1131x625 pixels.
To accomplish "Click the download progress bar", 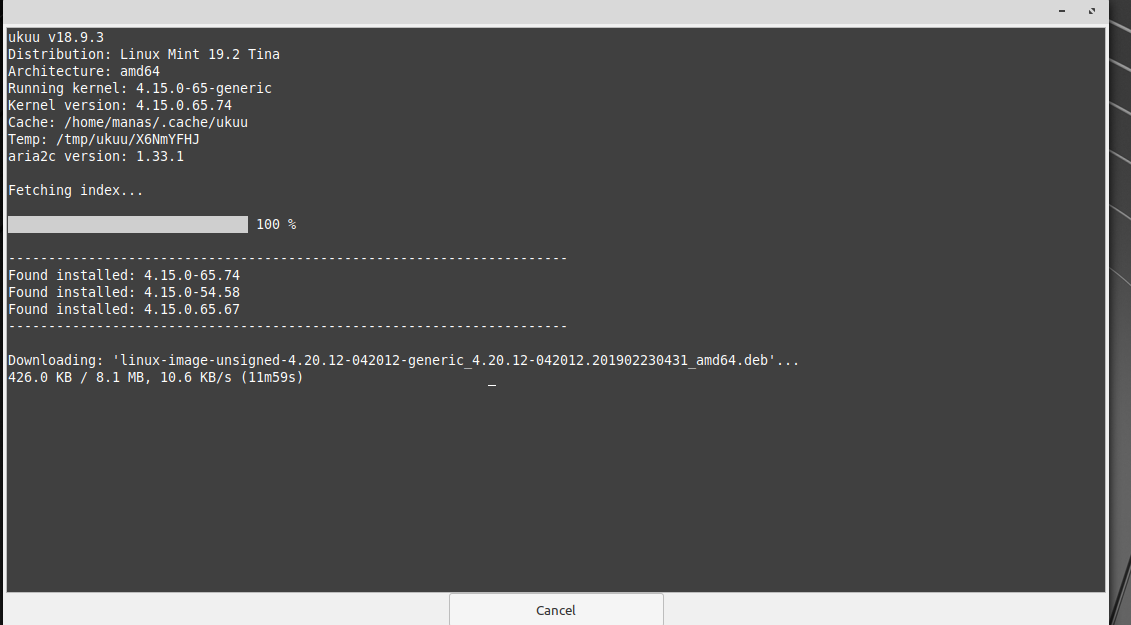I will (127, 224).
